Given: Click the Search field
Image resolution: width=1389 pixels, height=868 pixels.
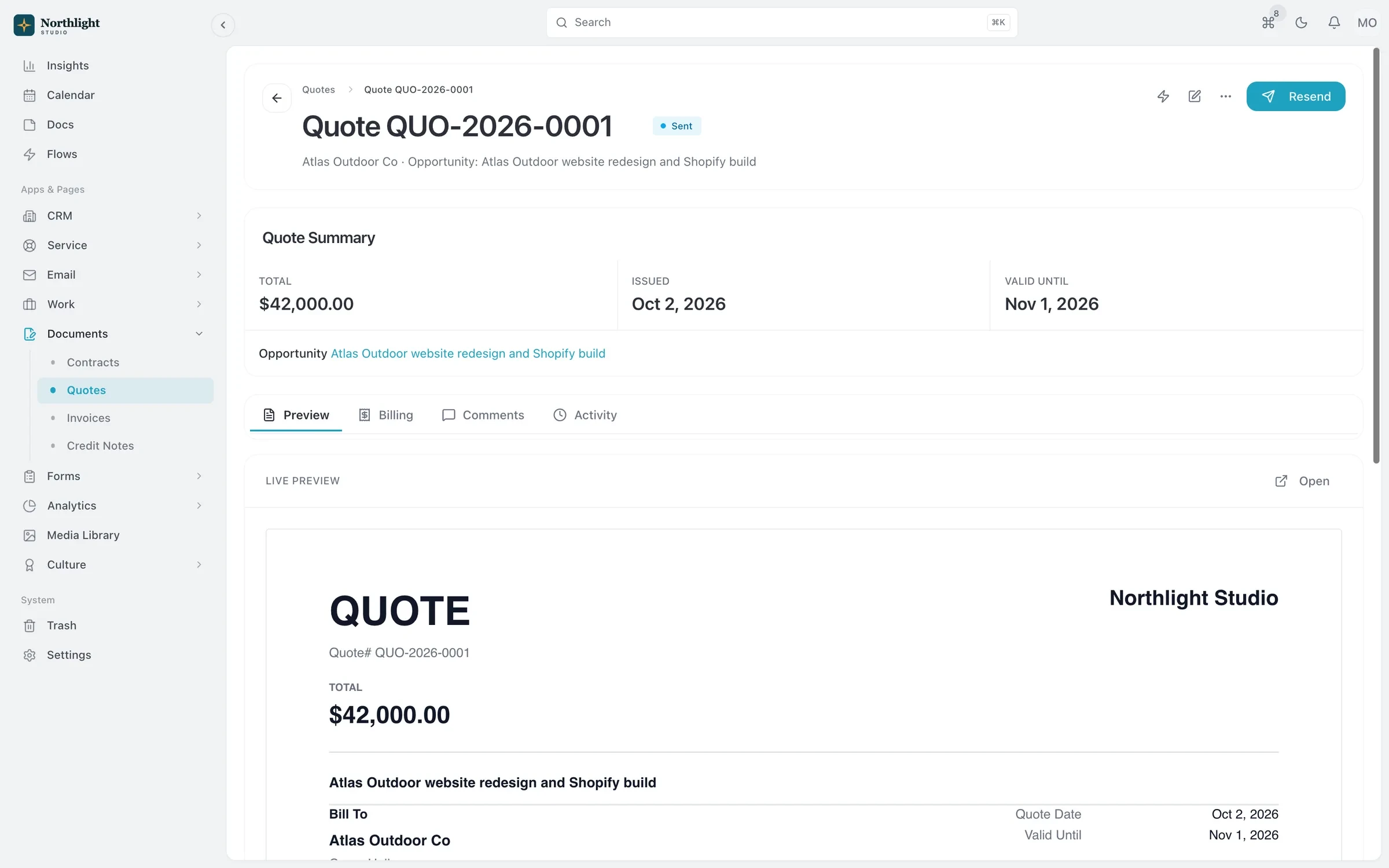Looking at the screenshot, I should point(782,23).
